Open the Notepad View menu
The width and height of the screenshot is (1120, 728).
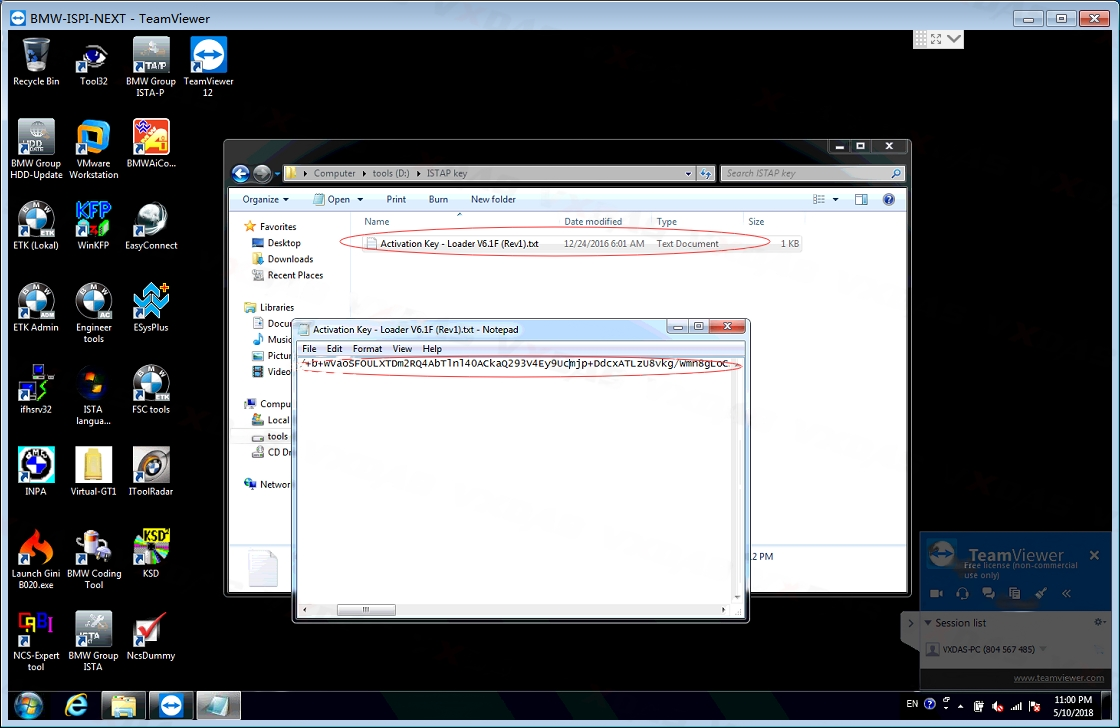(402, 349)
